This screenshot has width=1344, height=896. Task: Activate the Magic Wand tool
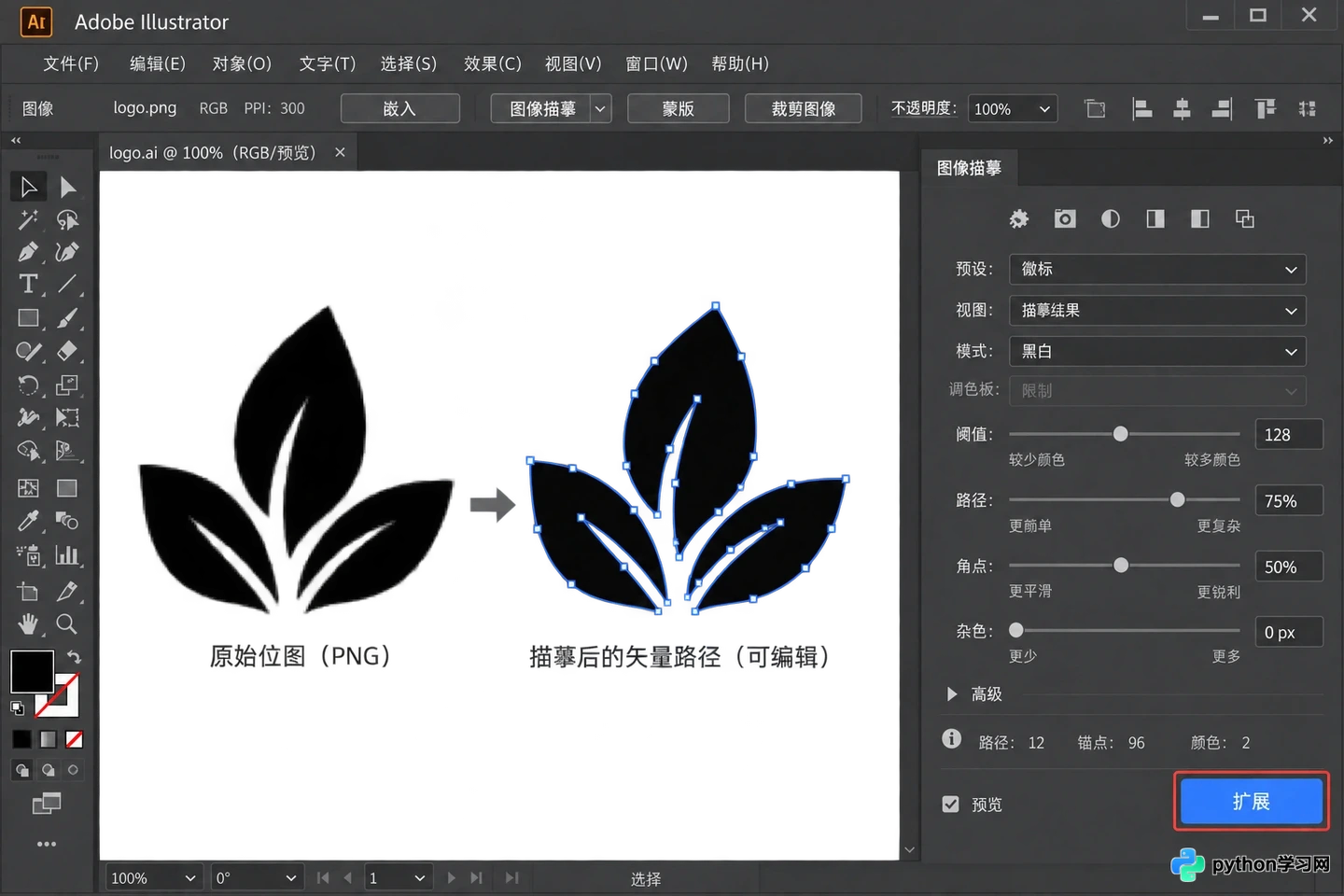tap(28, 220)
